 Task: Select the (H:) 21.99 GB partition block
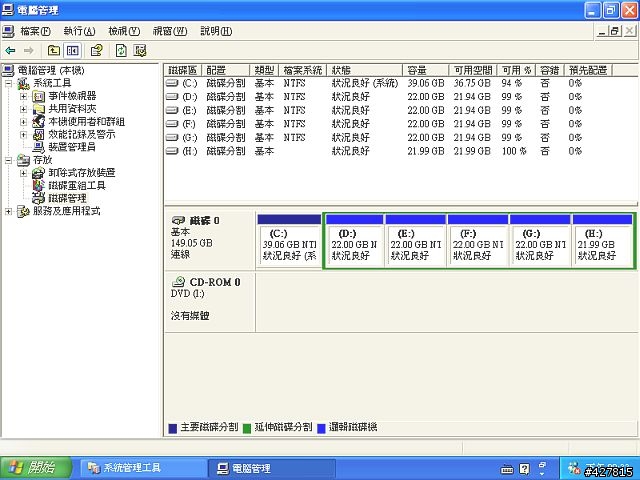click(602, 241)
